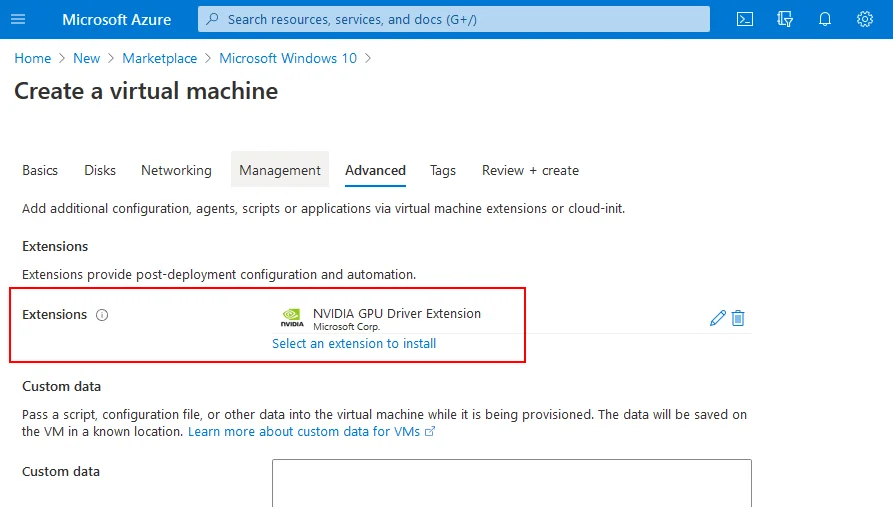The height and width of the screenshot is (507, 893).
Task: Click the NVIDIA logo icon
Action: coord(292,318)
